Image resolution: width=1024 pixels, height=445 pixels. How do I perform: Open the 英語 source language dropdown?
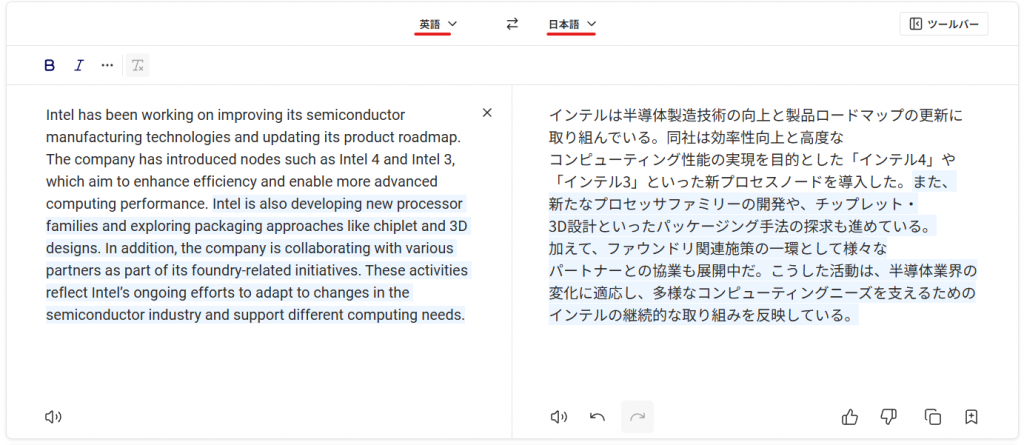point(437,24)
